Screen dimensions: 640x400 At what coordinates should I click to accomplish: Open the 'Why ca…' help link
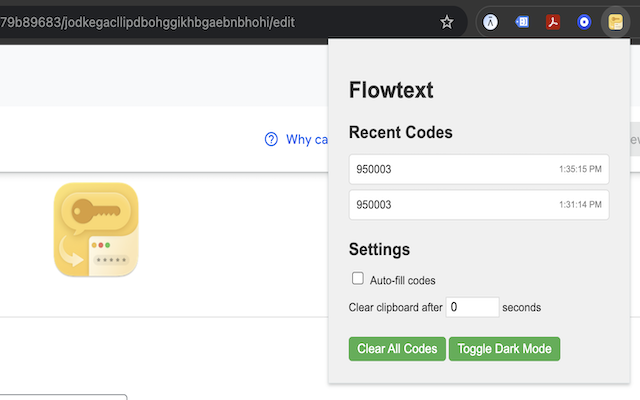(307, 139)
